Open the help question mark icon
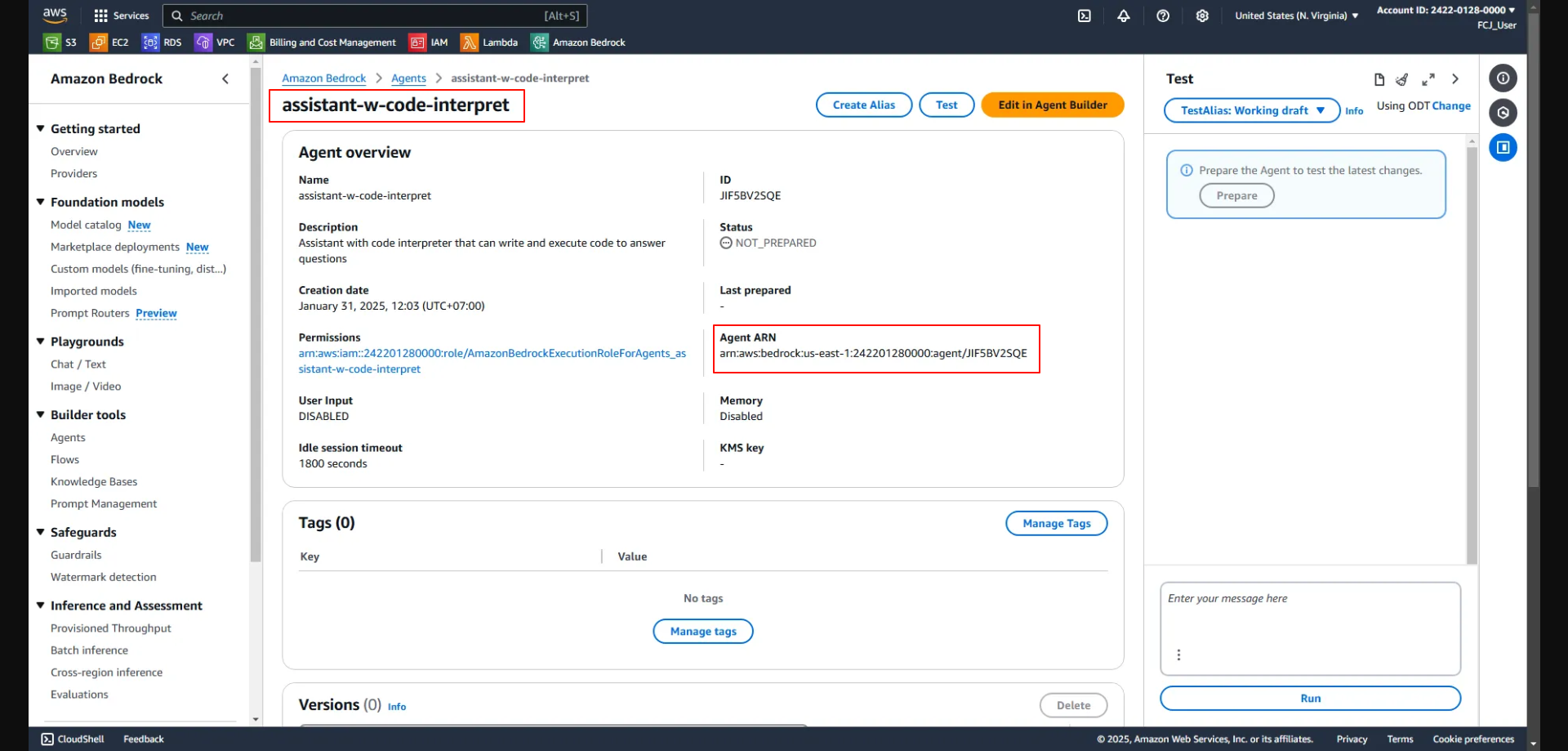The width and height of the screenshot is (1568, 751). tap(1163, 16)
